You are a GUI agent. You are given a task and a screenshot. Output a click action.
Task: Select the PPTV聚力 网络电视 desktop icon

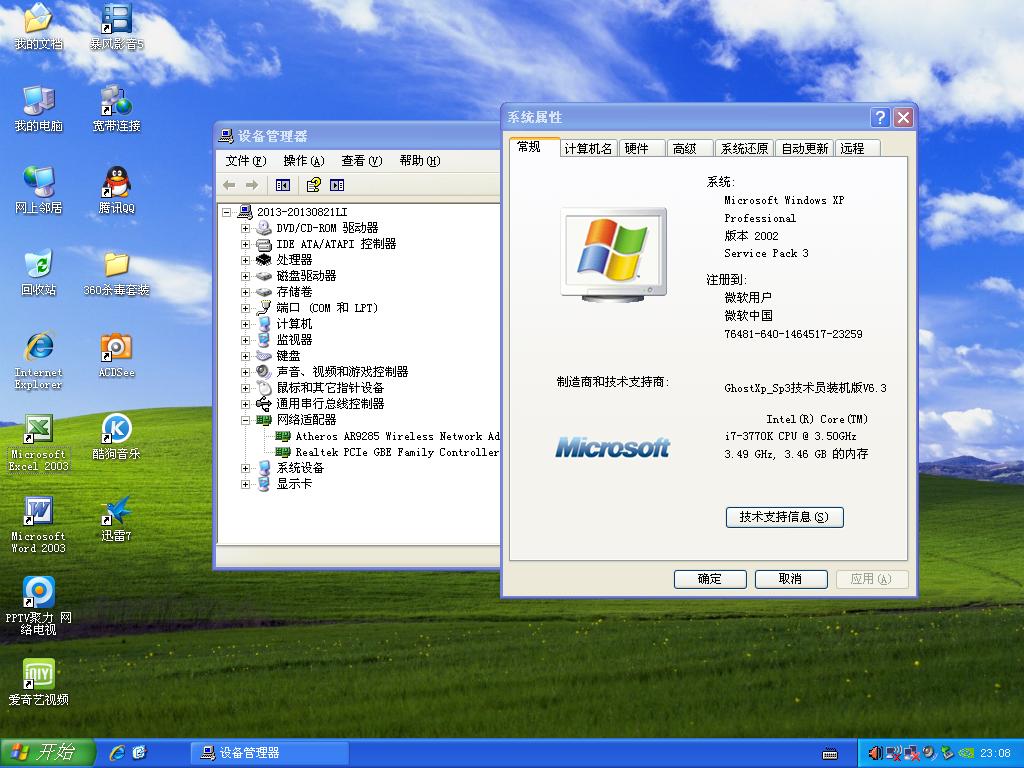point(39,607)
